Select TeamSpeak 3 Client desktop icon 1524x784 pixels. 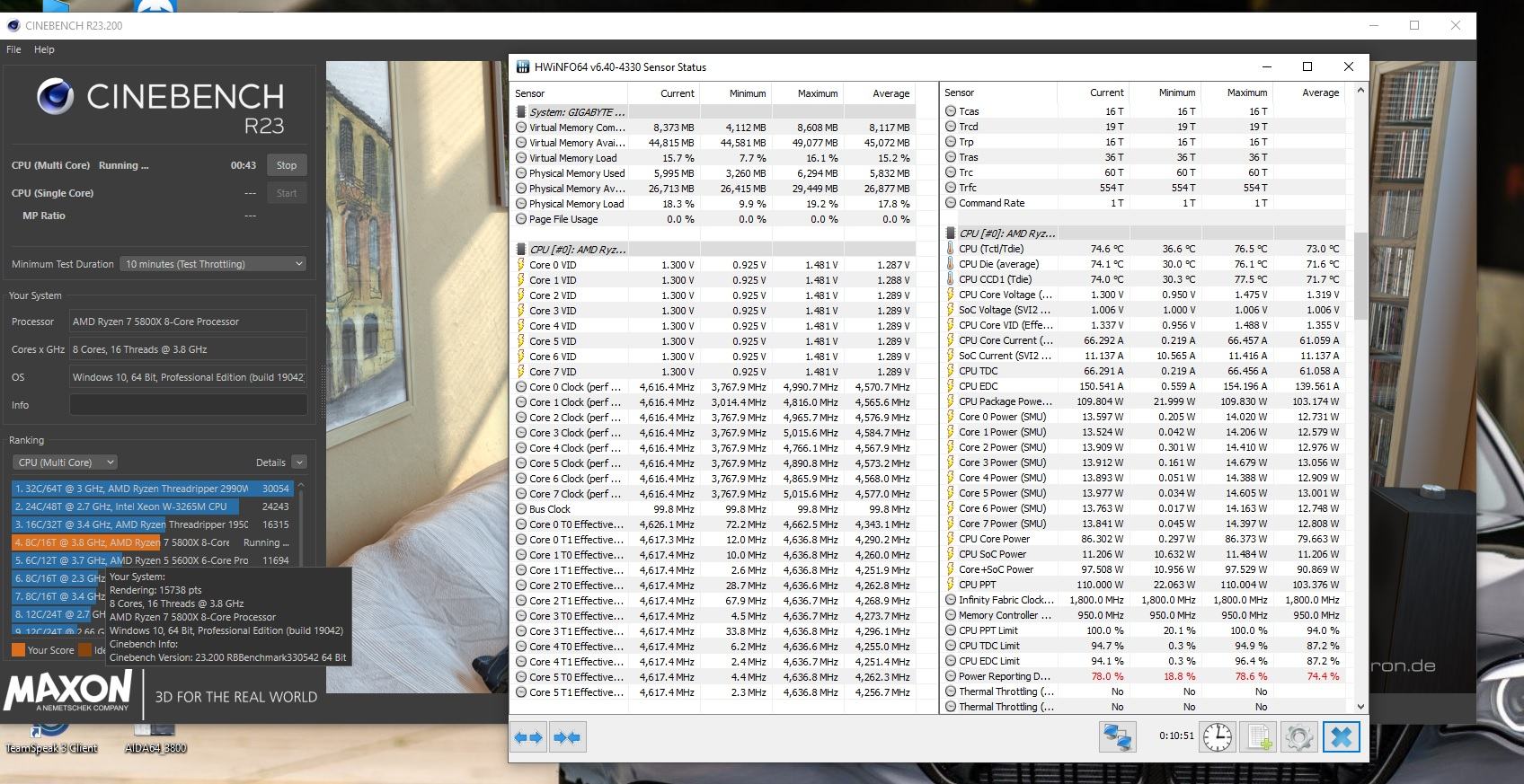(x=52, y=737)
